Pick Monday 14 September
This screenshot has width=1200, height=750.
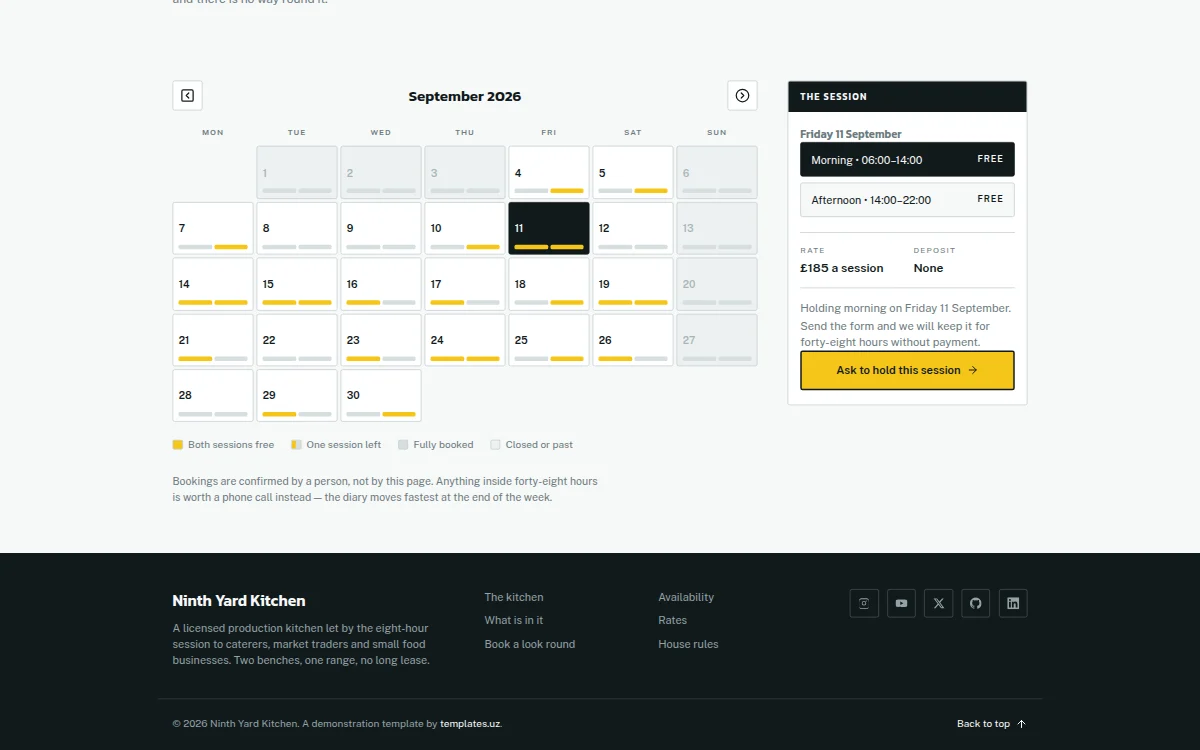coord(213,284)
